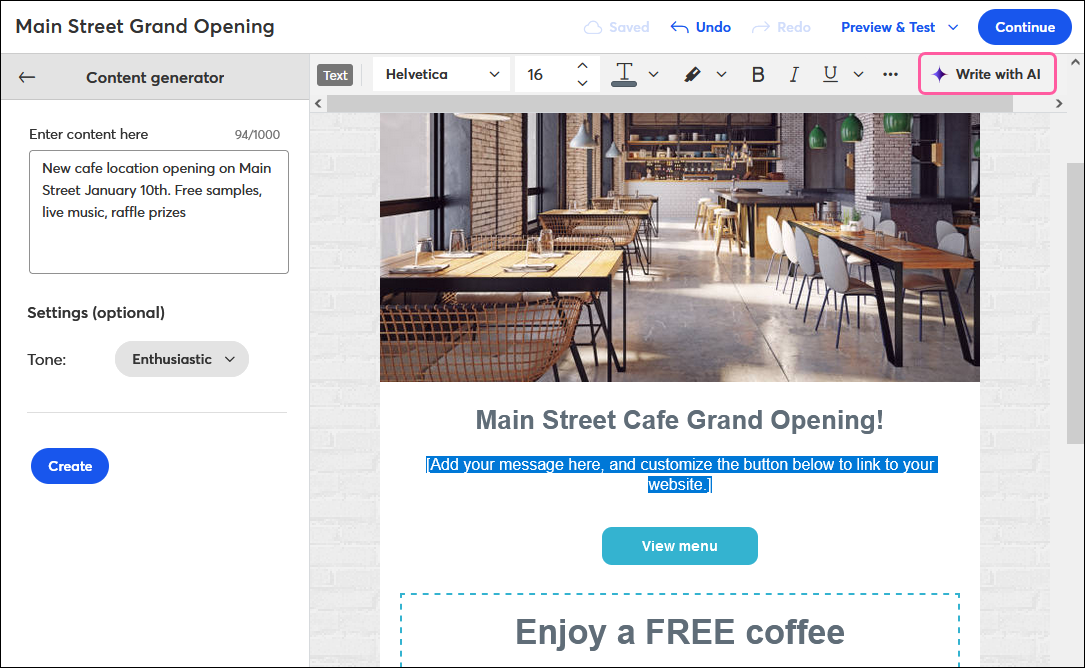The height and width of the screenshot is (668, 1085).
Task: Click the font size 16 field
Action: (x=547, y=74)
